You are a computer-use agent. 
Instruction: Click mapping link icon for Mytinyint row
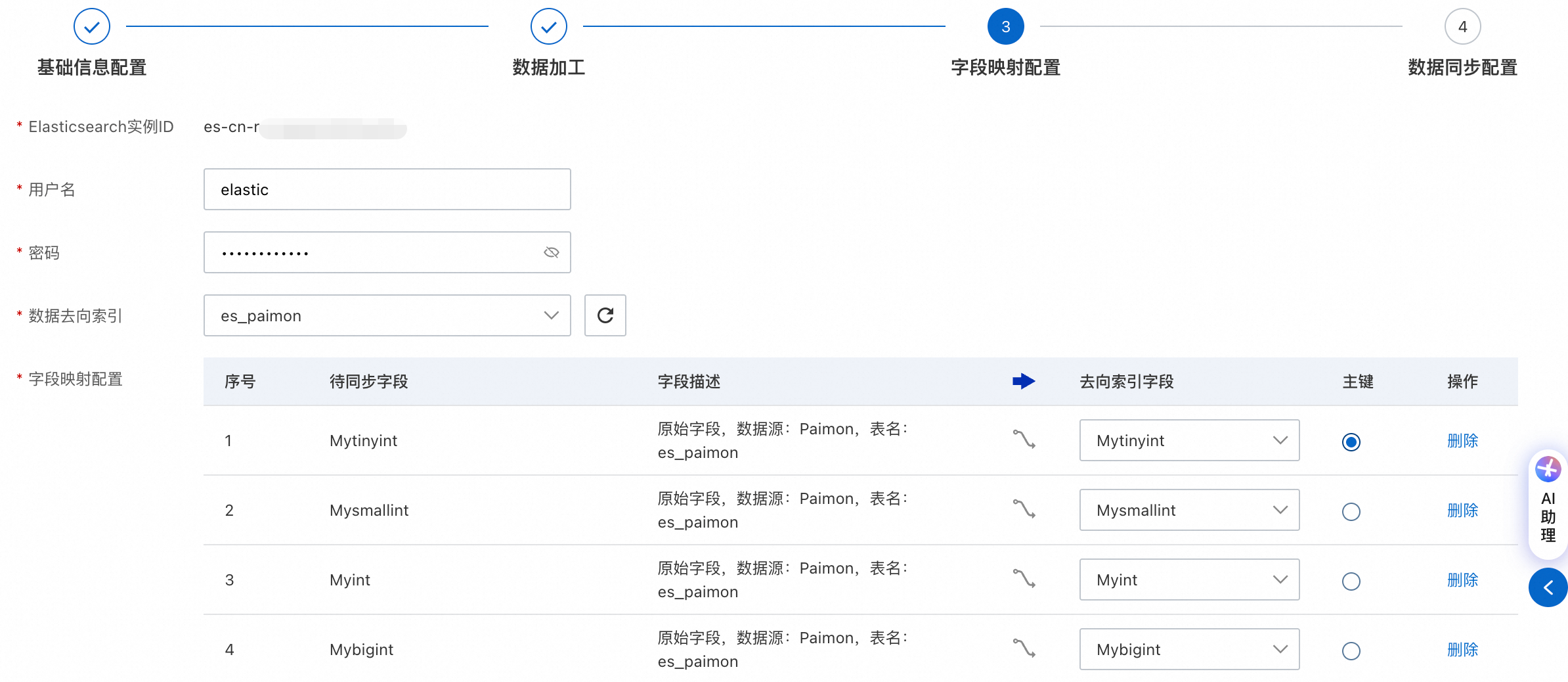[x=1024, y=439]
